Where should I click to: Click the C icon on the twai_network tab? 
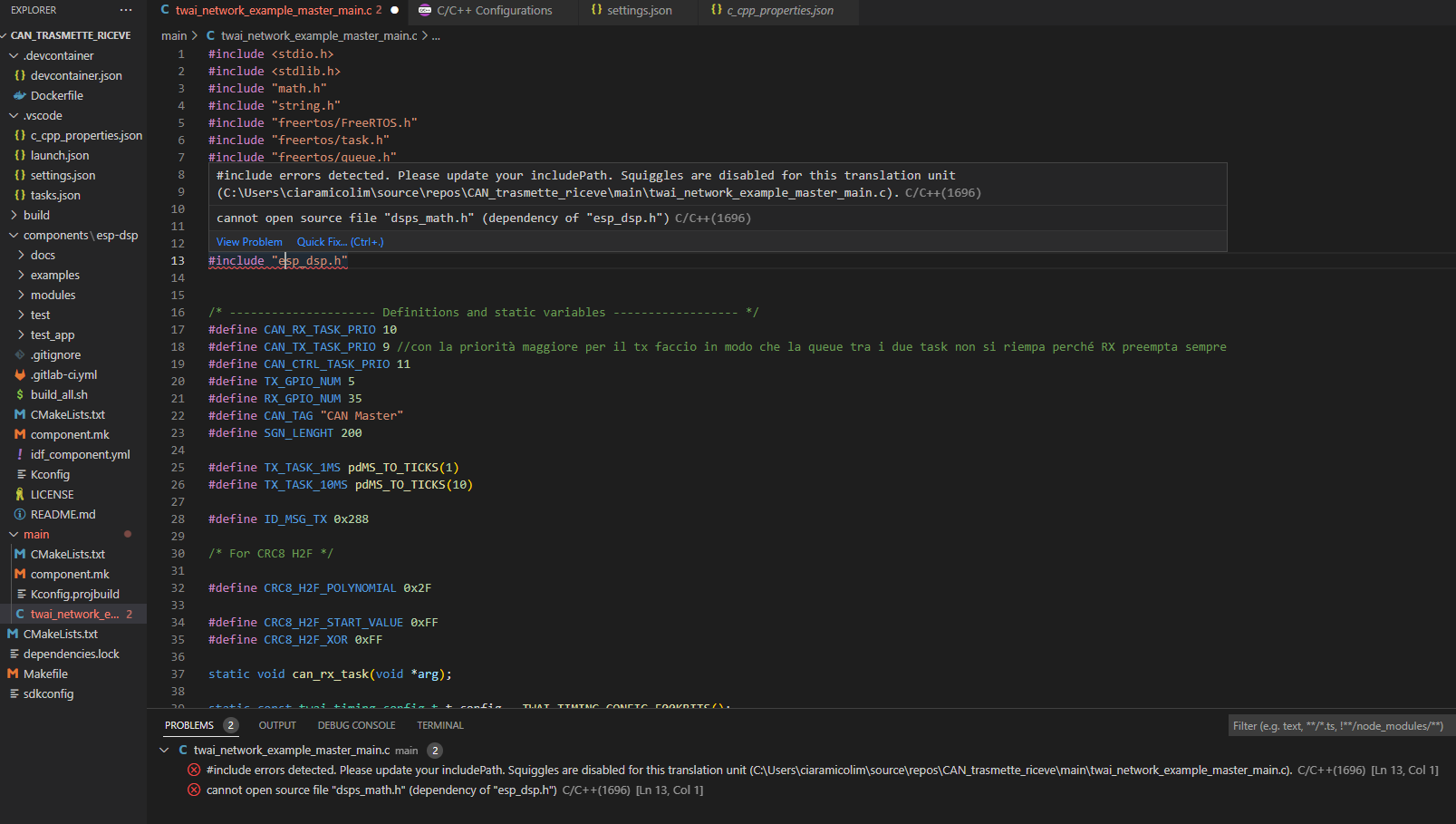coord(165,10)
